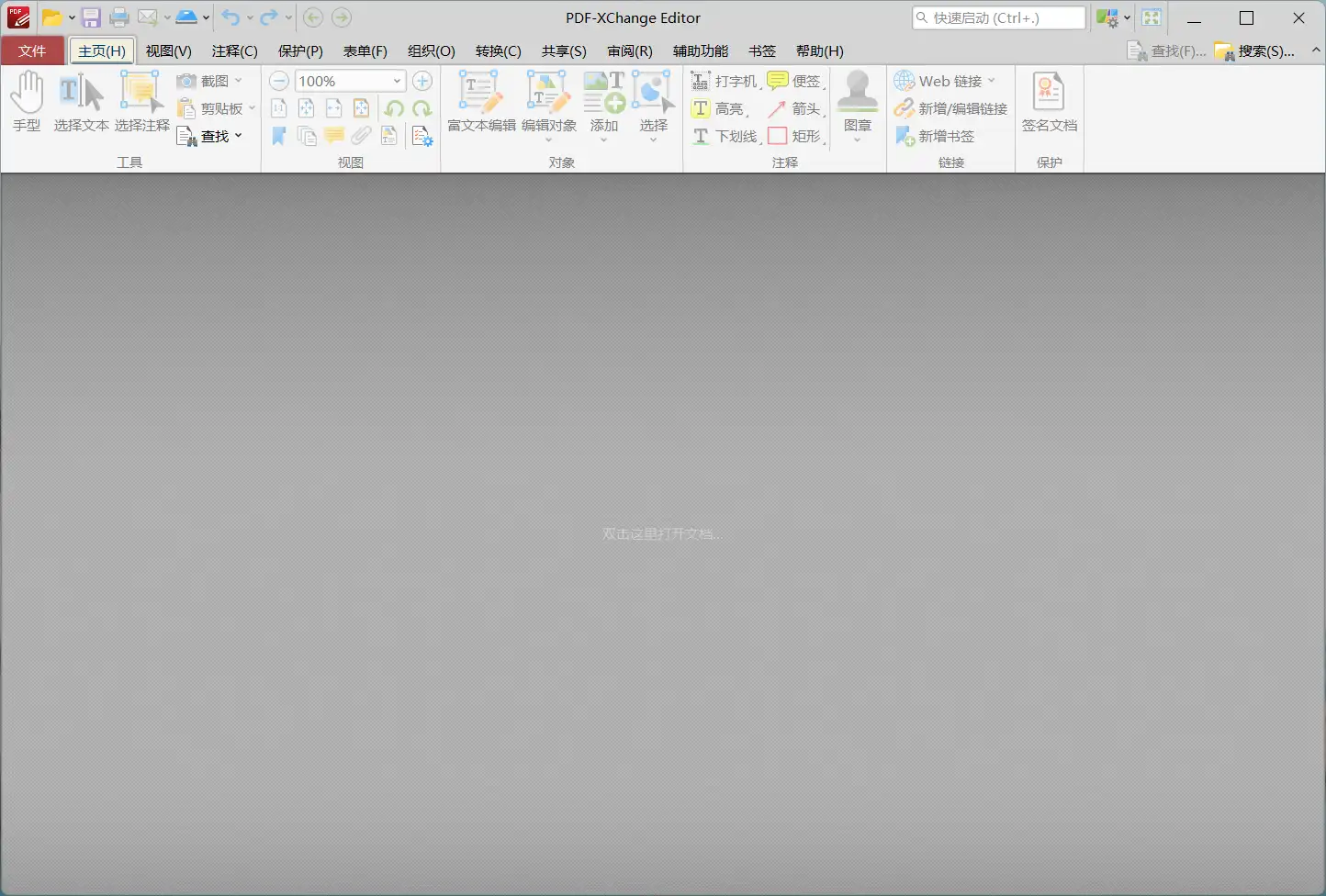Viewport: 1326px width, 896px height.
Task: Activate the 选择文本 tool
Action: point(80,99)
